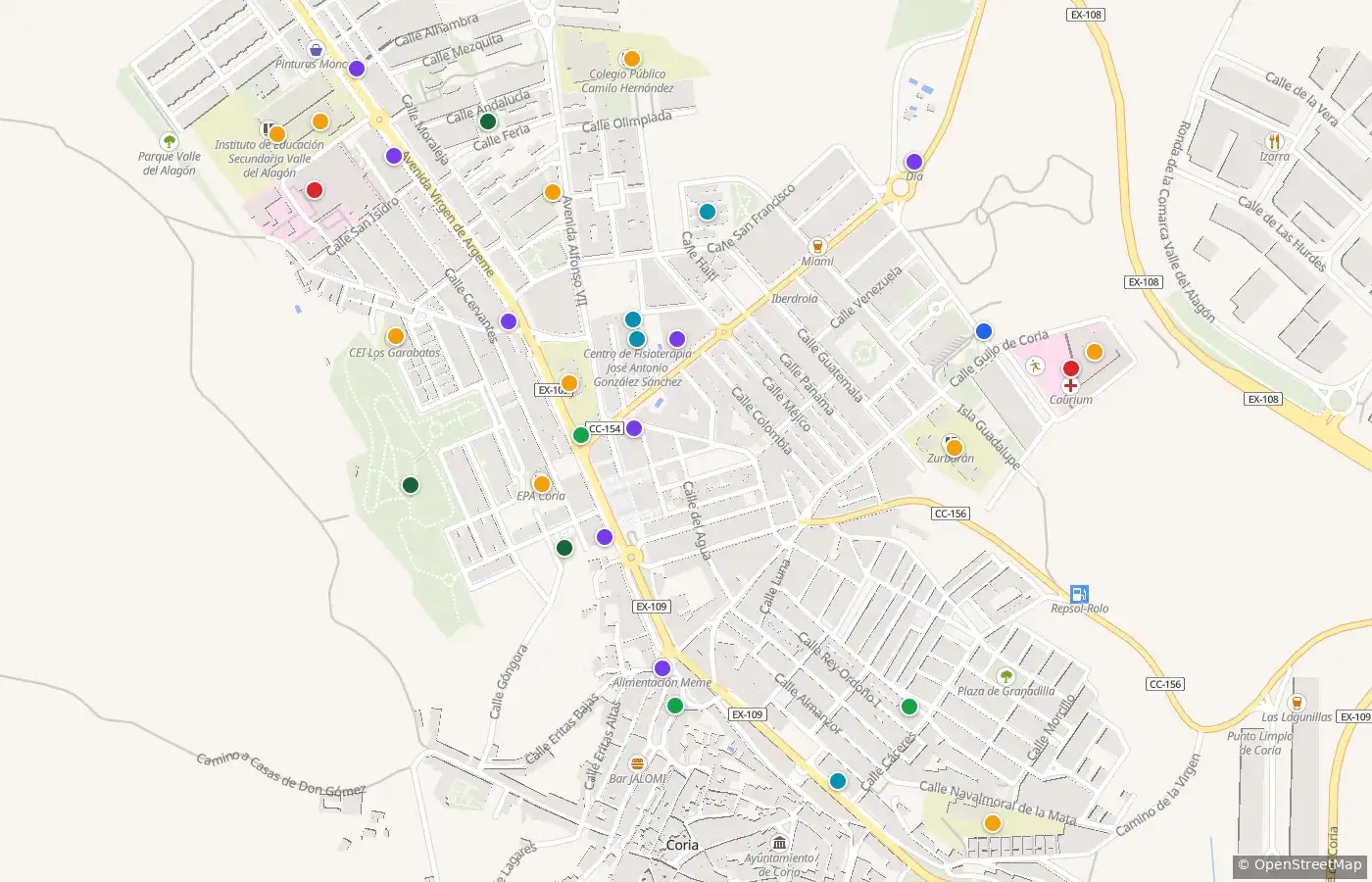Click the Ayuntamiento de Coria town hall icon
Screen dimensions: 1372x882
point(780,843)
